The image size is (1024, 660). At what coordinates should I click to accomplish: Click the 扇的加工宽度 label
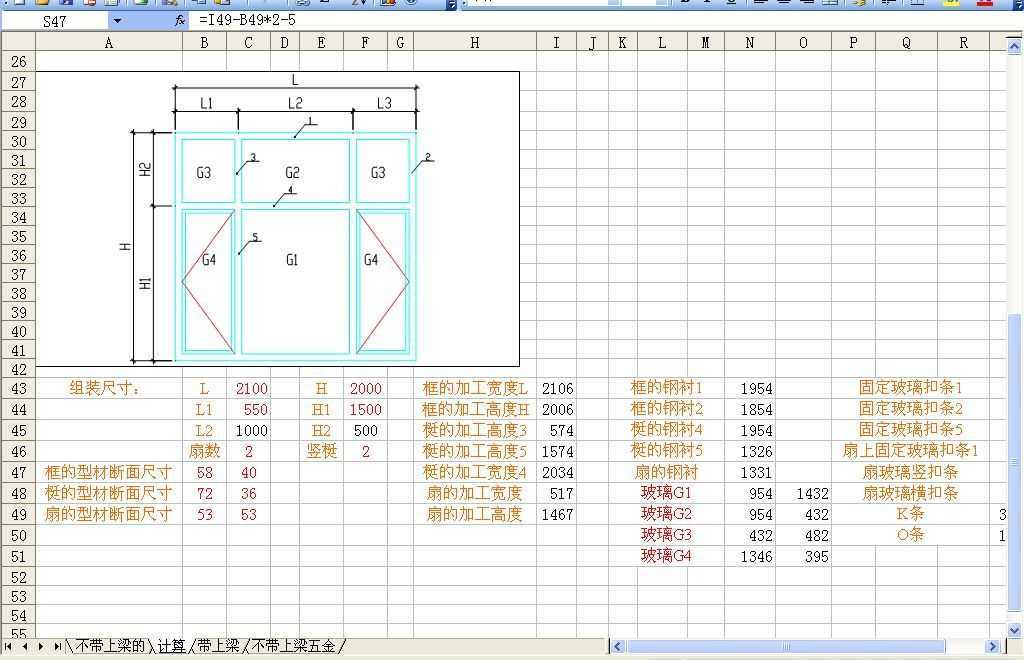pyautogui.click(x=475, y=494)
